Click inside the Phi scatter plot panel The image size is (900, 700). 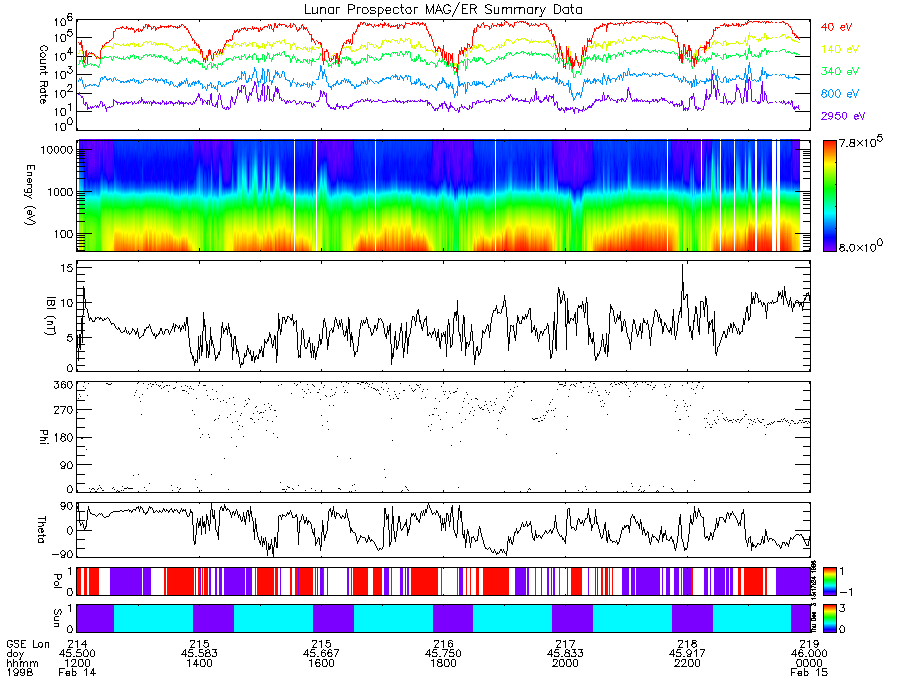(x=443, y=437)
